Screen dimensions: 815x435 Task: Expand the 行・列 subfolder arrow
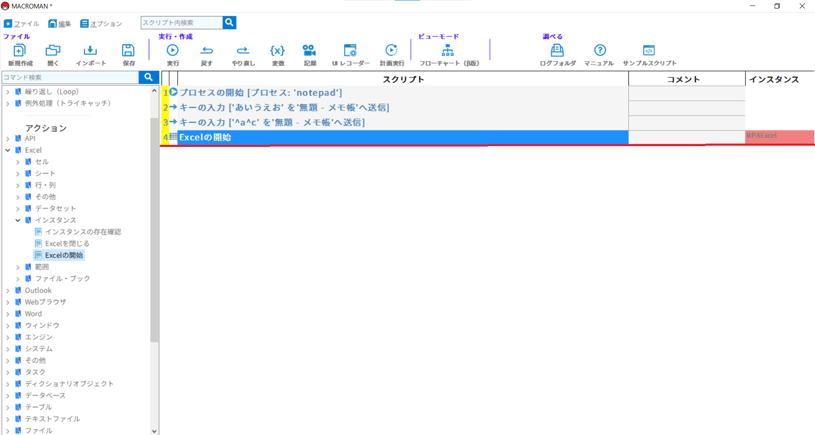point(18,186)
